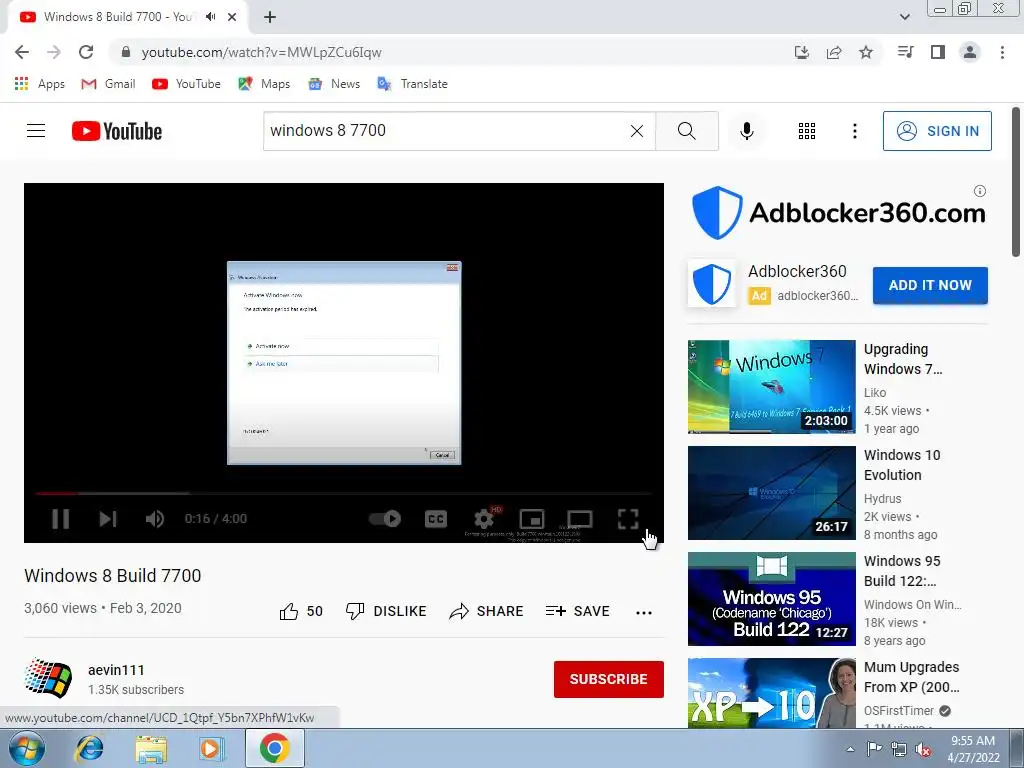Open Maps bookmark
Screen dimensions: 1024x768
pos(264,84)
